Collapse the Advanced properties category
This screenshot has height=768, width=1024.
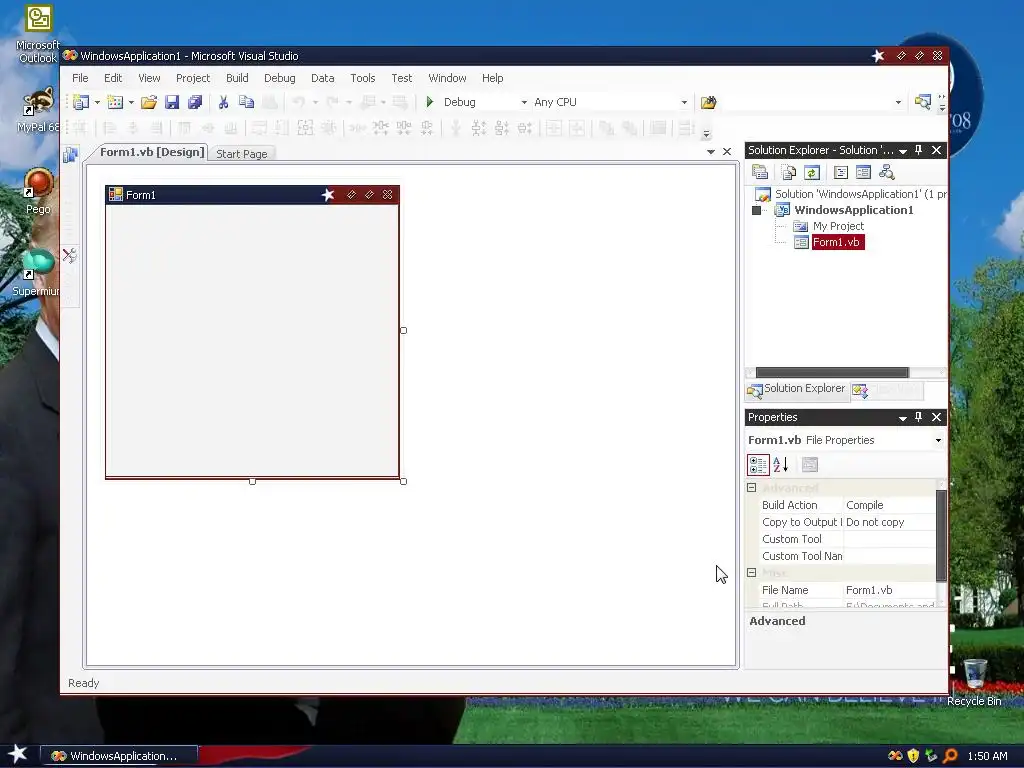tap(752, 488)
